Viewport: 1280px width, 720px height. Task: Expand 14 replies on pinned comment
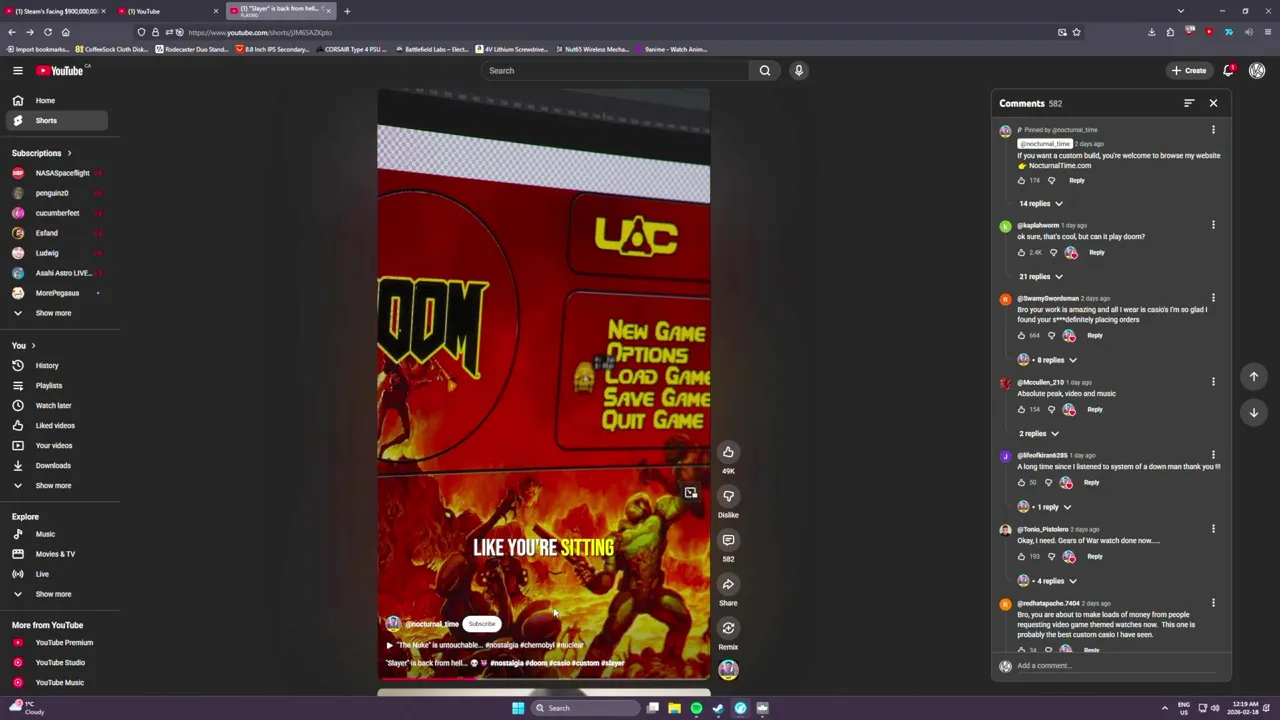tap(1040, 203)
